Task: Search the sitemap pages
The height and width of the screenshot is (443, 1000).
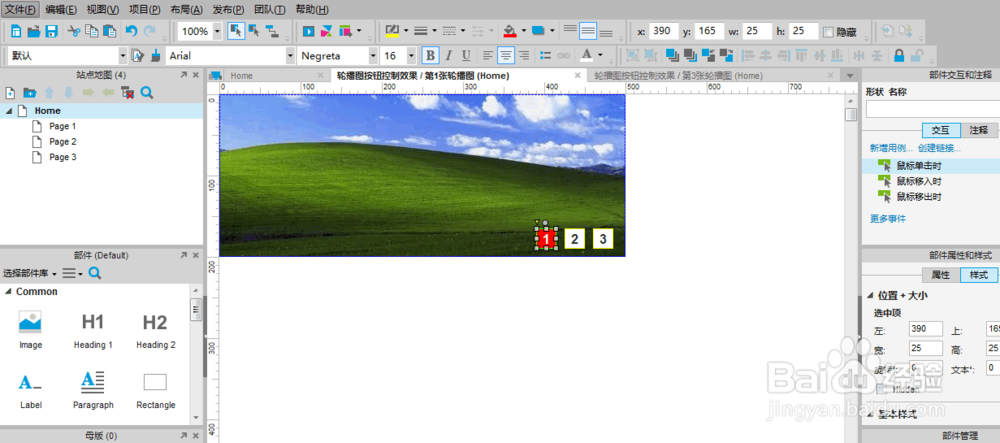Action: pos(147,93)
